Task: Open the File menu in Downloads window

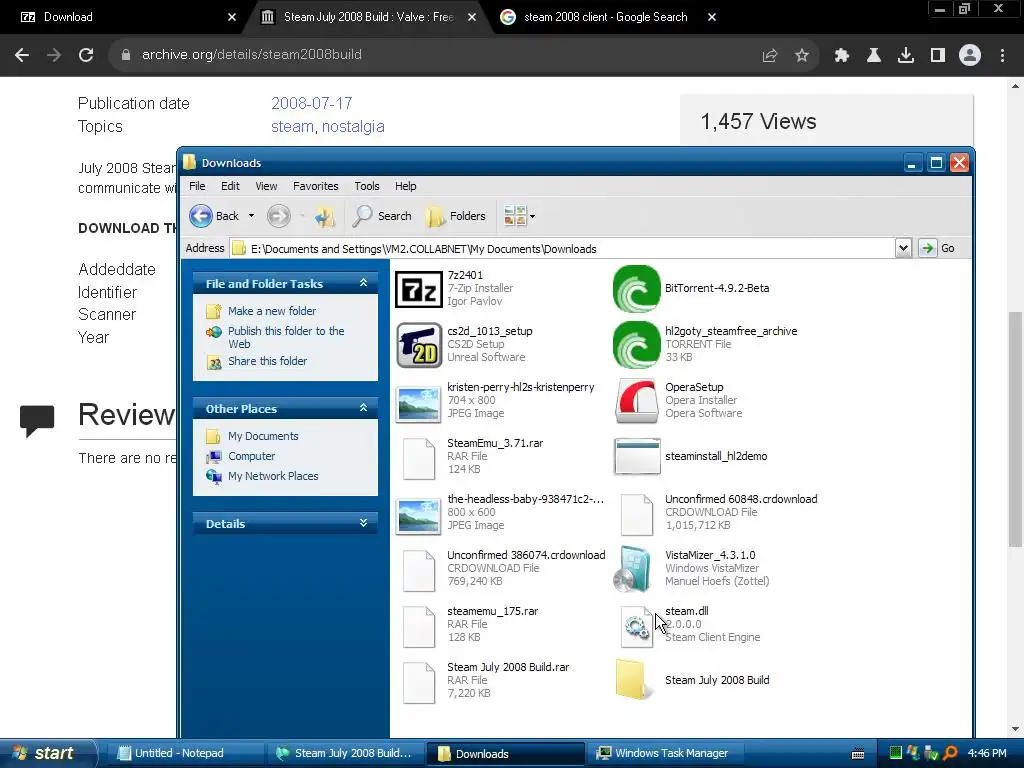Action: [197, 186]
